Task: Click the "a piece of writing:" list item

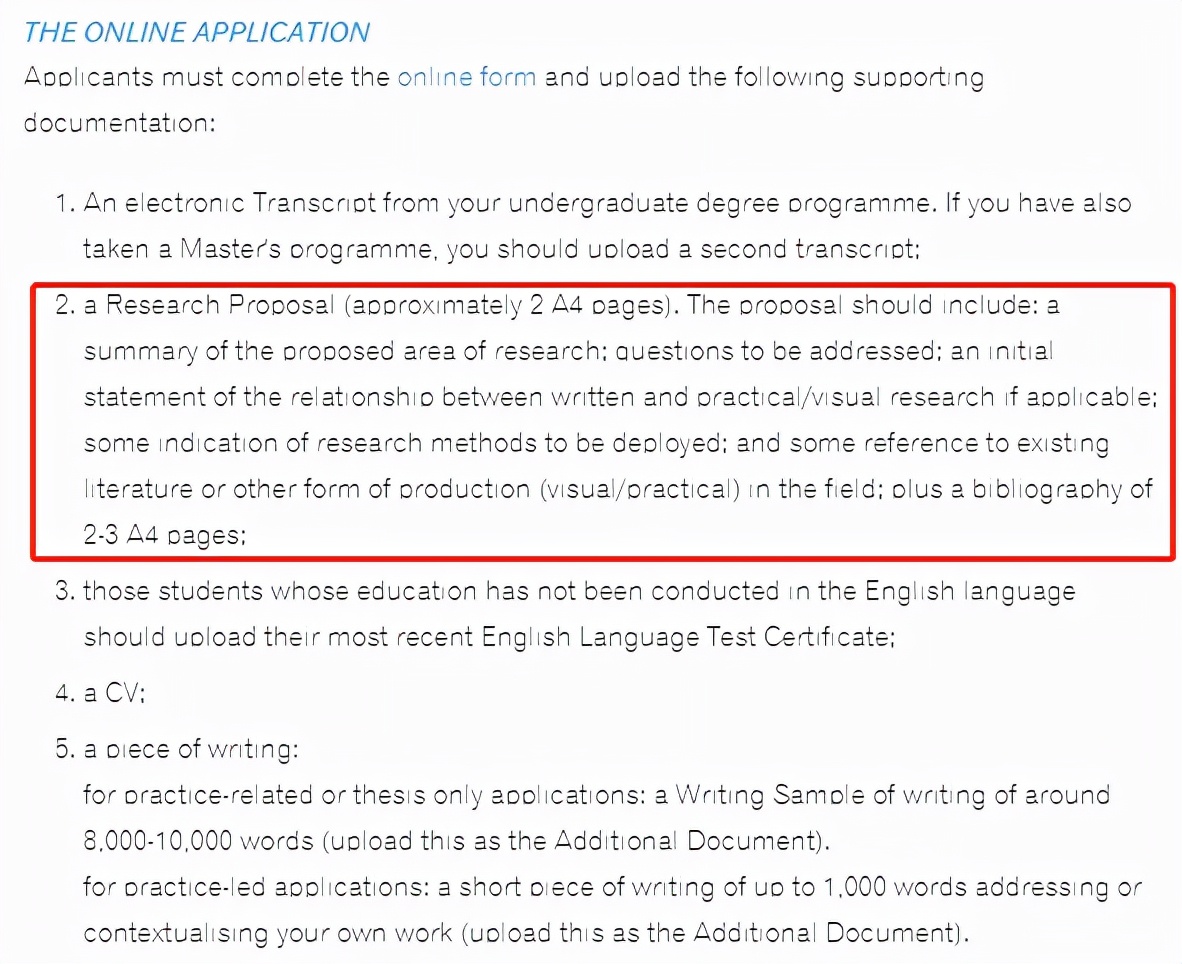Action: pyautogui.click(x=190, y=748)
